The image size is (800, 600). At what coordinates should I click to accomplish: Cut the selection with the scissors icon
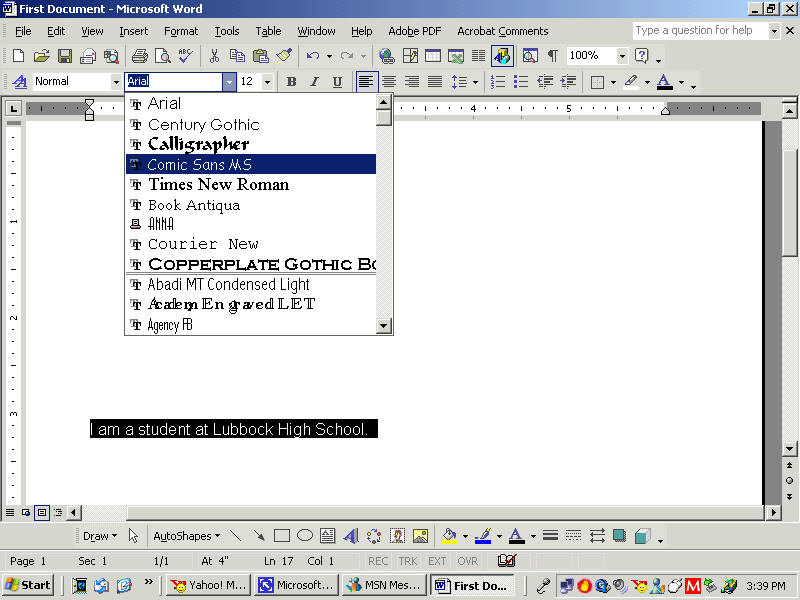point(214,56)
